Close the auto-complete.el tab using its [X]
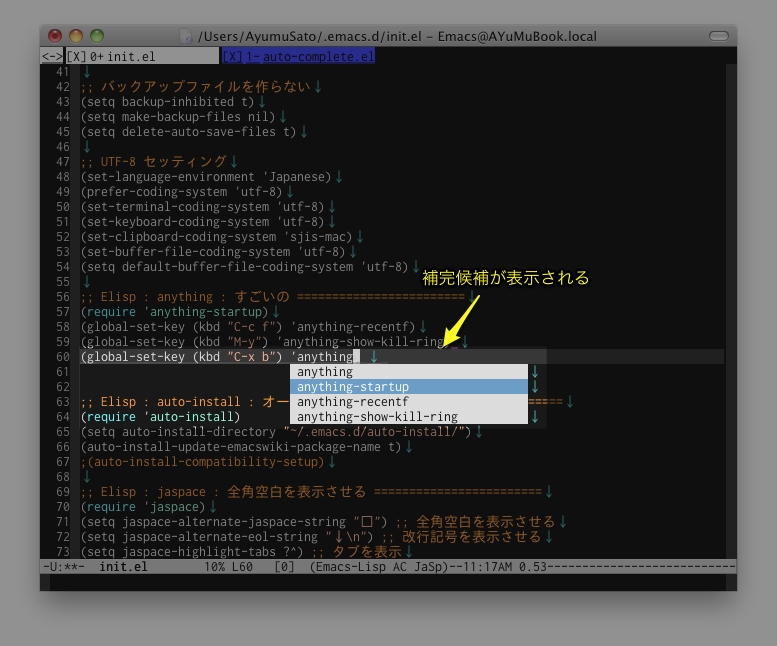This screenshot has height=646, width=777. (x=232, y=57)
